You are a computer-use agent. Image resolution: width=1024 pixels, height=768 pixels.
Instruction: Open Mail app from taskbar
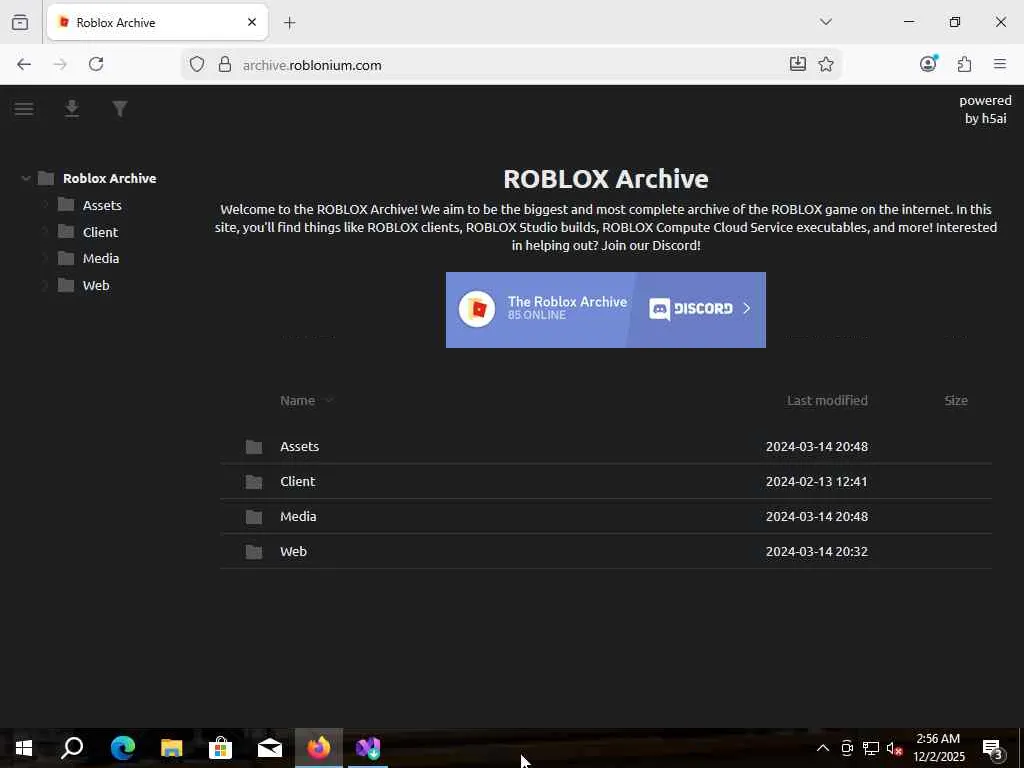tap(270, 748)
